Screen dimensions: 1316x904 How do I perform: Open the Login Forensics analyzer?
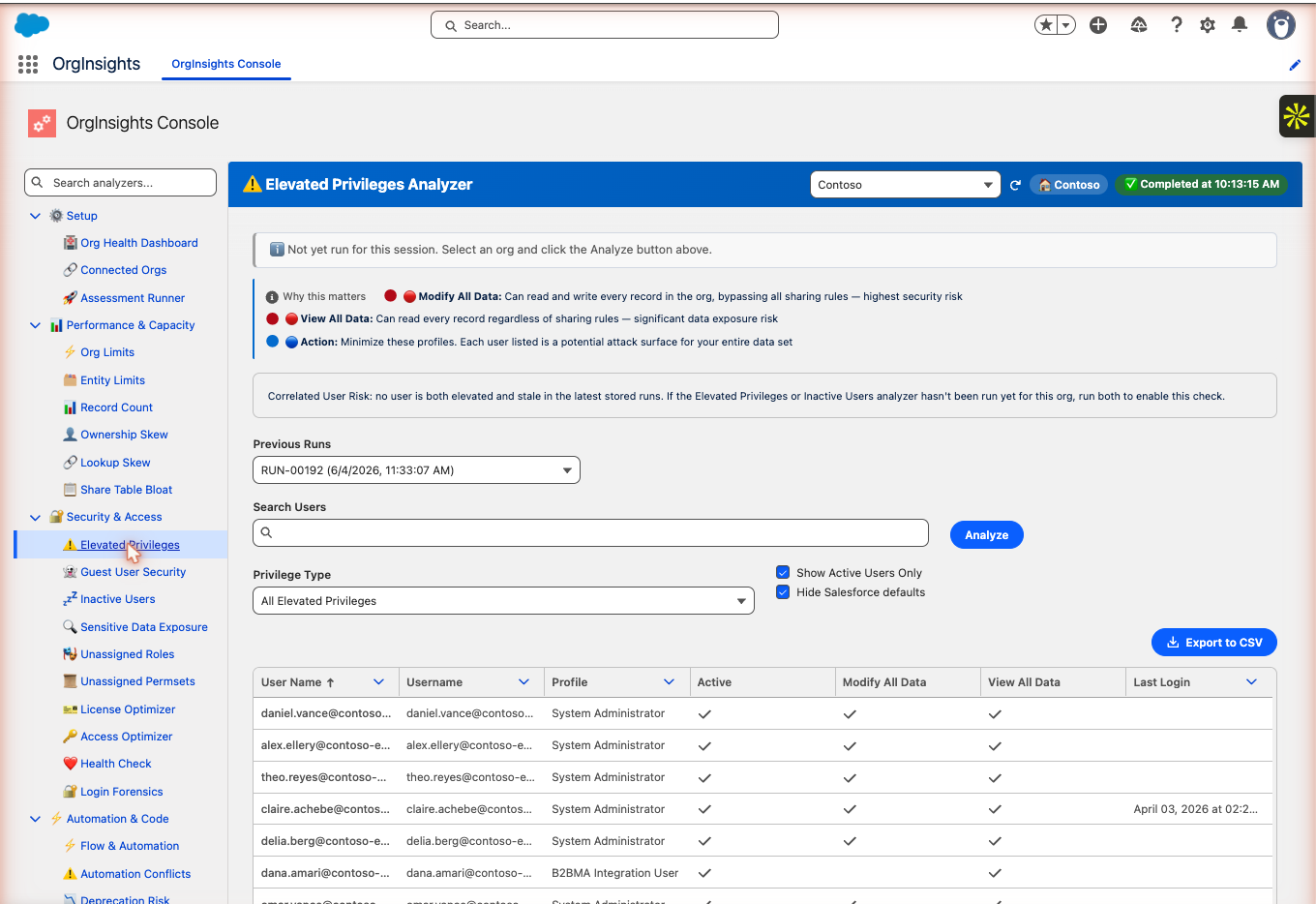121,792
